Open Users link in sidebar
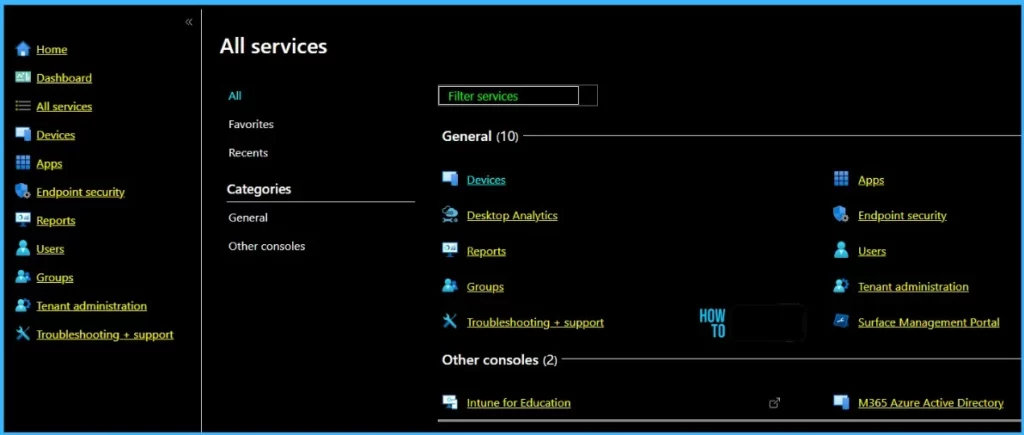This screenshot has height=435, width=1024. [50, 249]
